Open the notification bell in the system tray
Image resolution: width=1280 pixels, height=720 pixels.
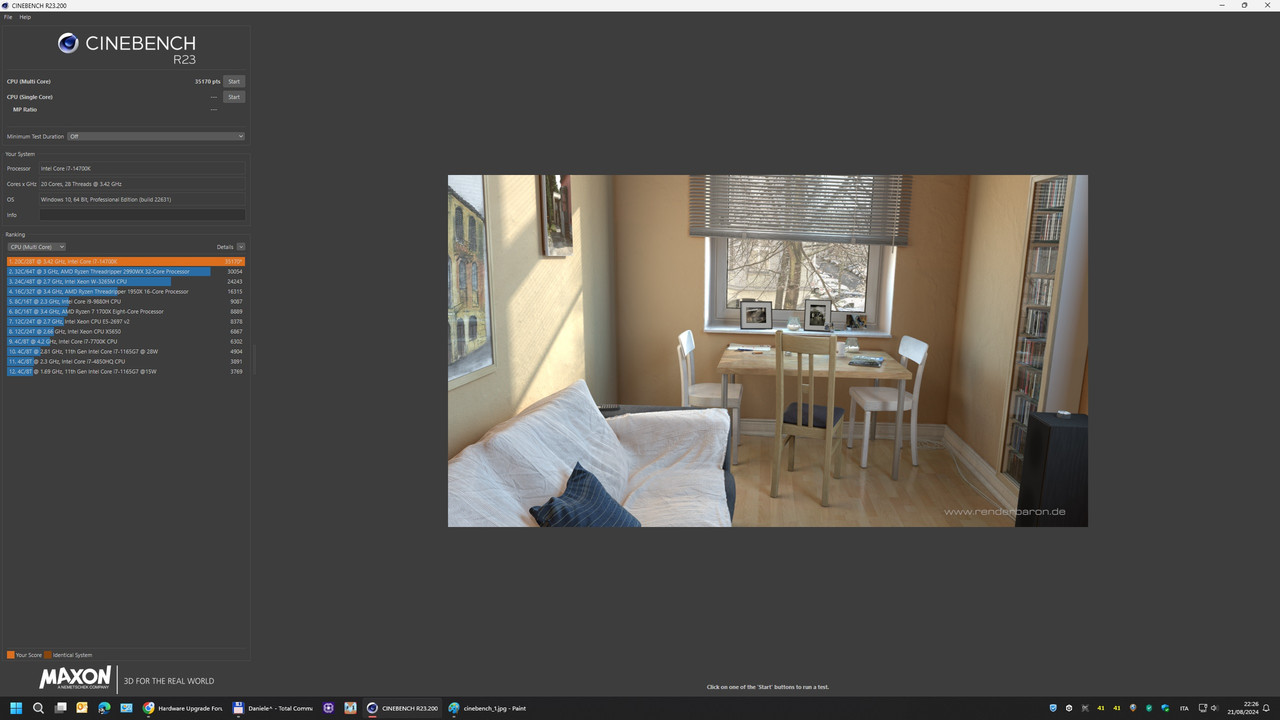click(x=1266, y=708)
